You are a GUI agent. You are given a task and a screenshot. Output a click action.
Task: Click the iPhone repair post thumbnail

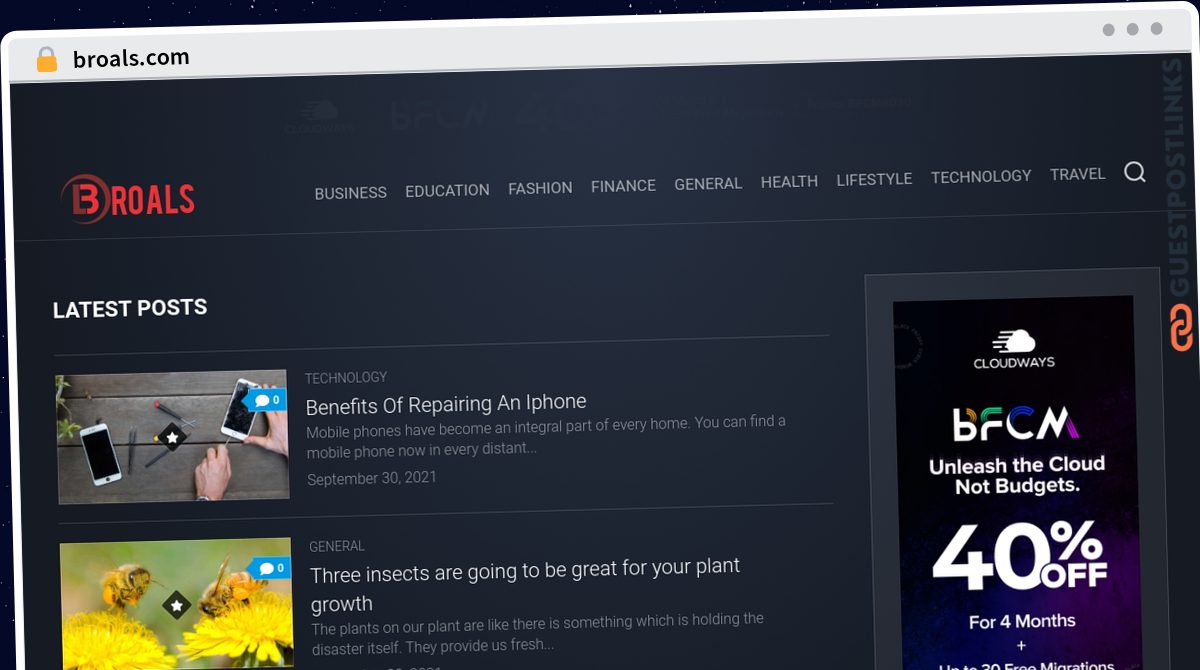coord(172,437)
